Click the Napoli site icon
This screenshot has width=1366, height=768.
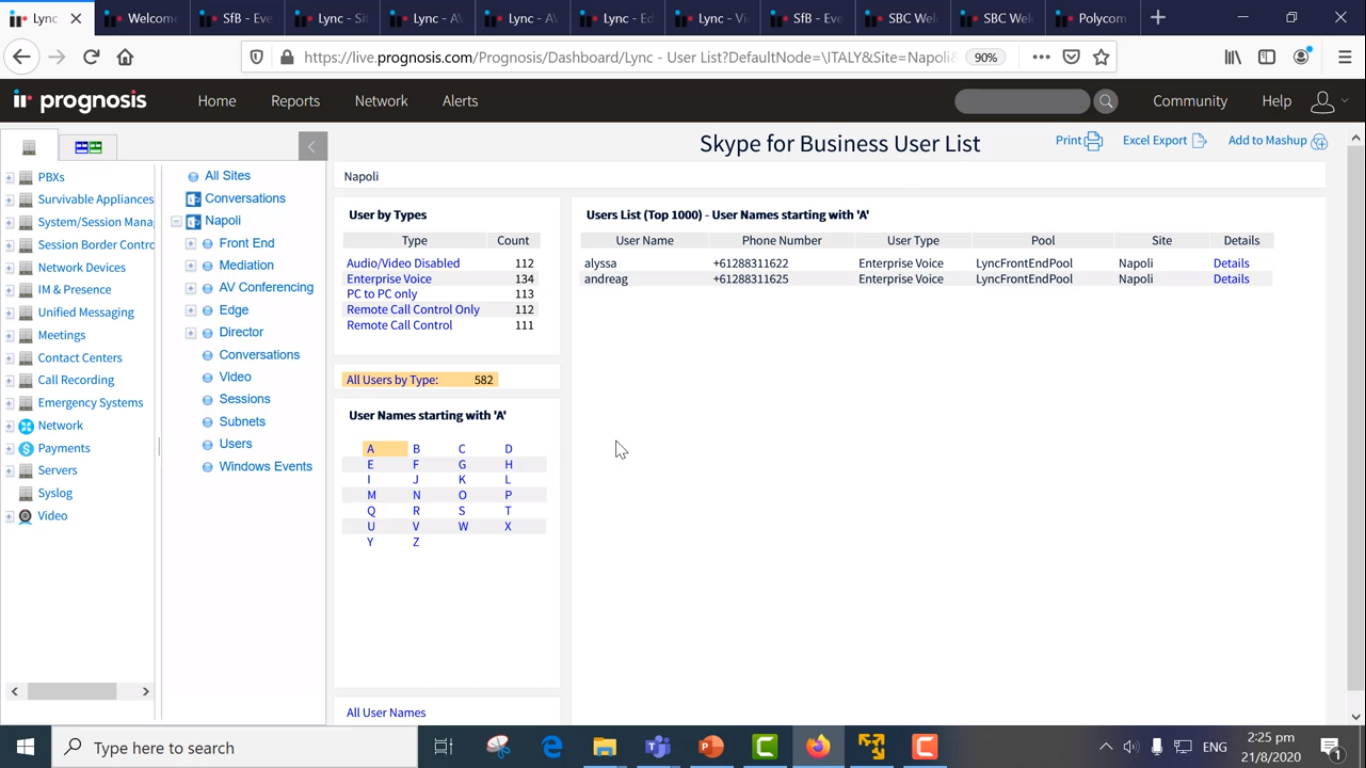(x=194, y=221)
